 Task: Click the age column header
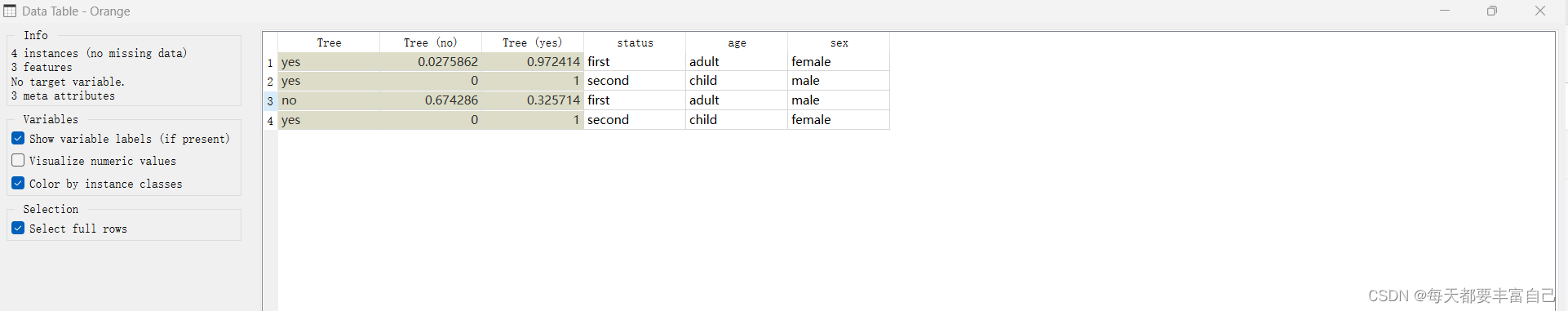[737, 42]
